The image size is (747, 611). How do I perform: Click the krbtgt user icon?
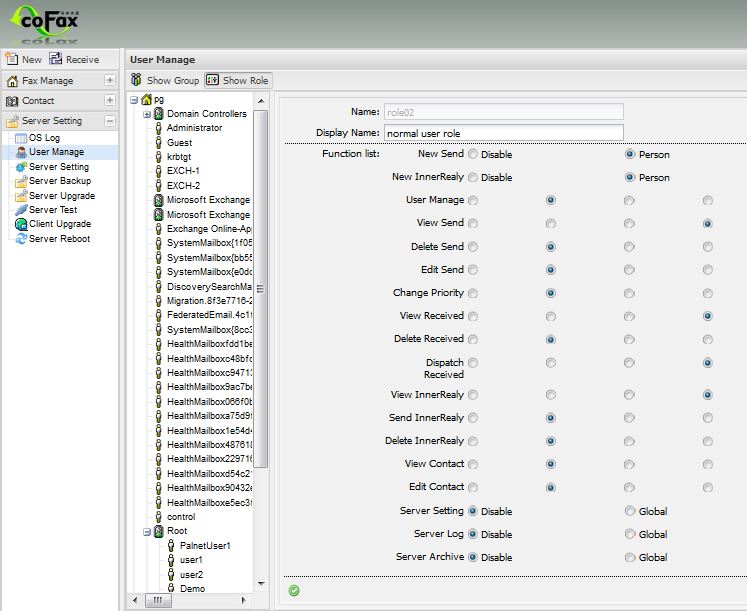click(159, 157)
